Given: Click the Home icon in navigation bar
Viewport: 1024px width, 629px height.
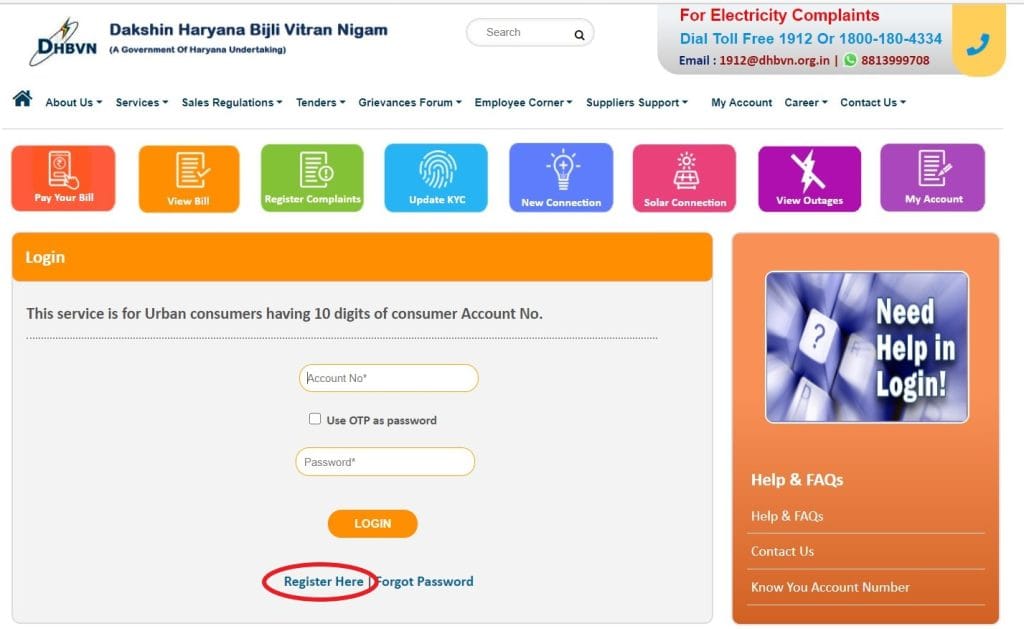Looking at the screenshot, I should tap(21, 98).
